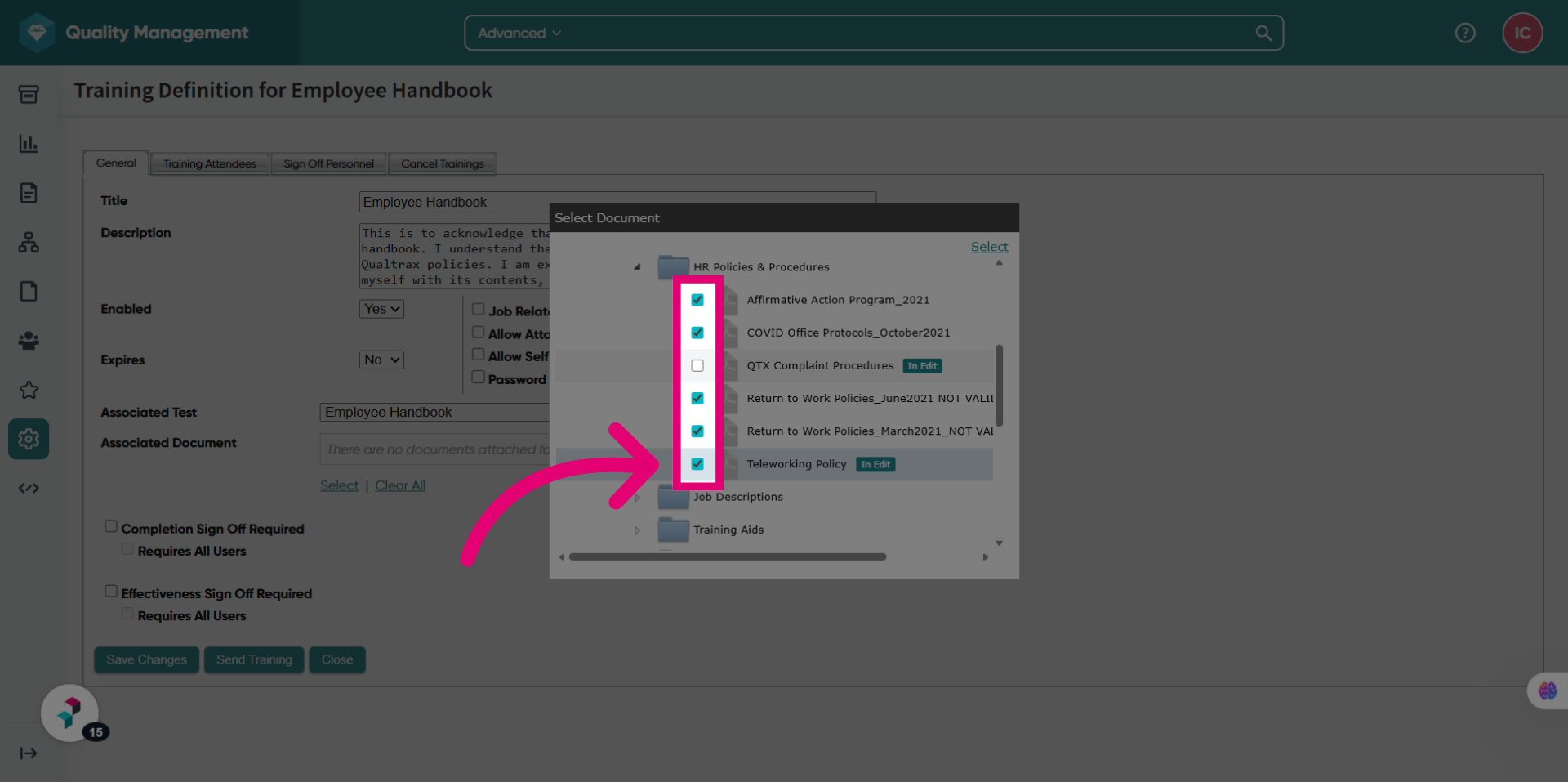Expand the Job Descriptions folder arrow
Screen dimensions: 1568x782
pyautogui.click(x=637, y=497)
